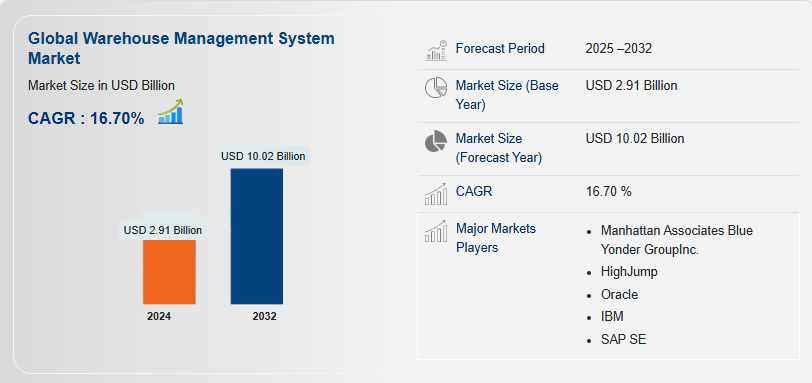Click the Oracle list entry
The image size is (812, 383).
[x=619, y=294]
